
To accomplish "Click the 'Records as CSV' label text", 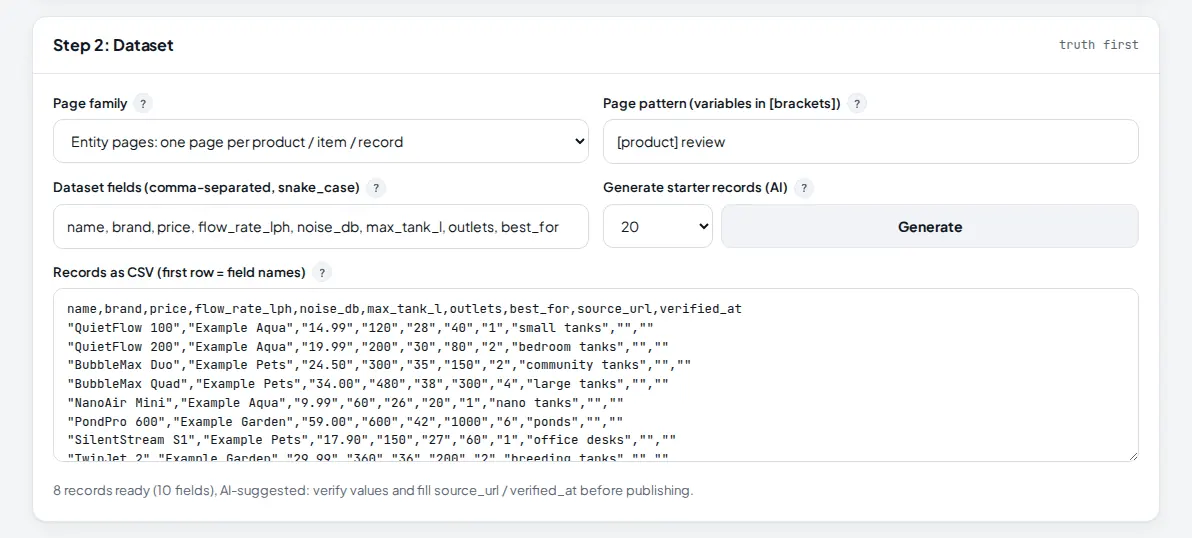I will pyautogui.click(x=179, y=272).
